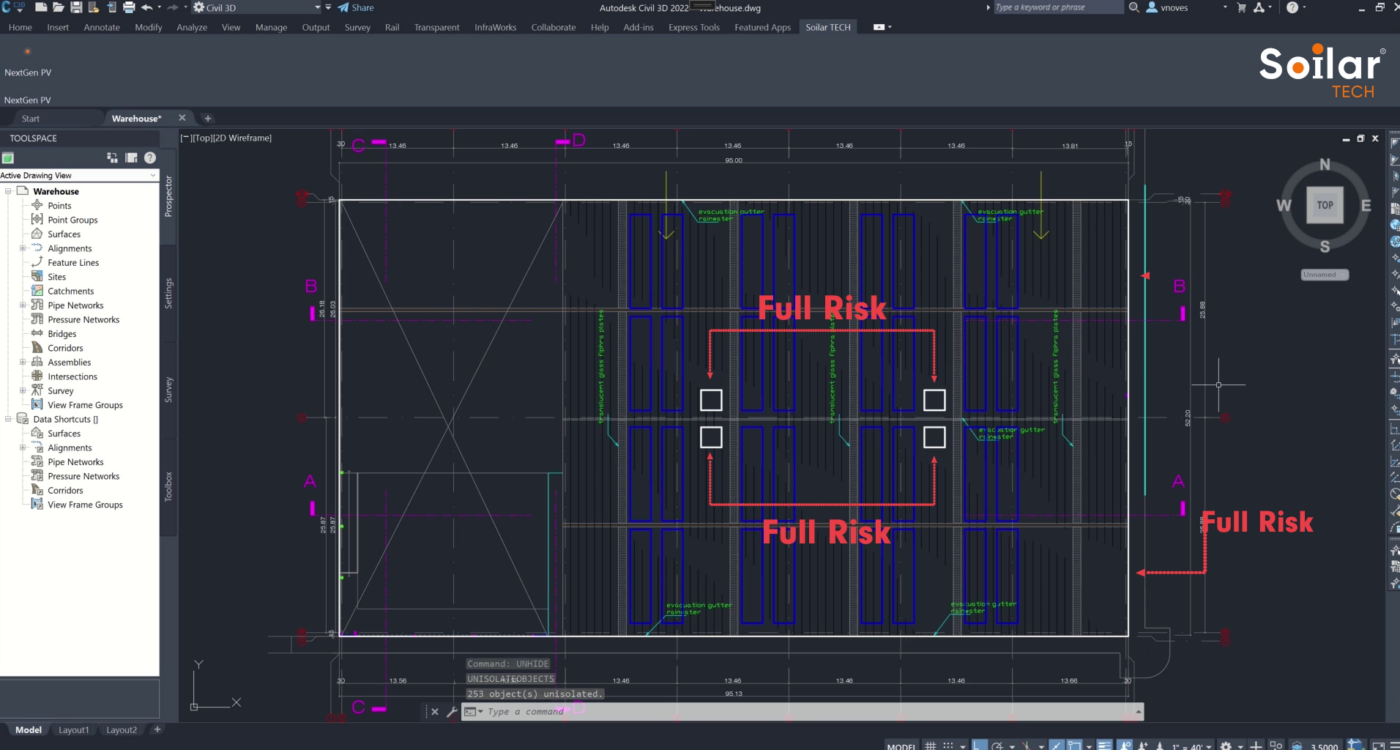
Task: Toggle lineweight display in status bar
Action: click(x=1104, y=743)
